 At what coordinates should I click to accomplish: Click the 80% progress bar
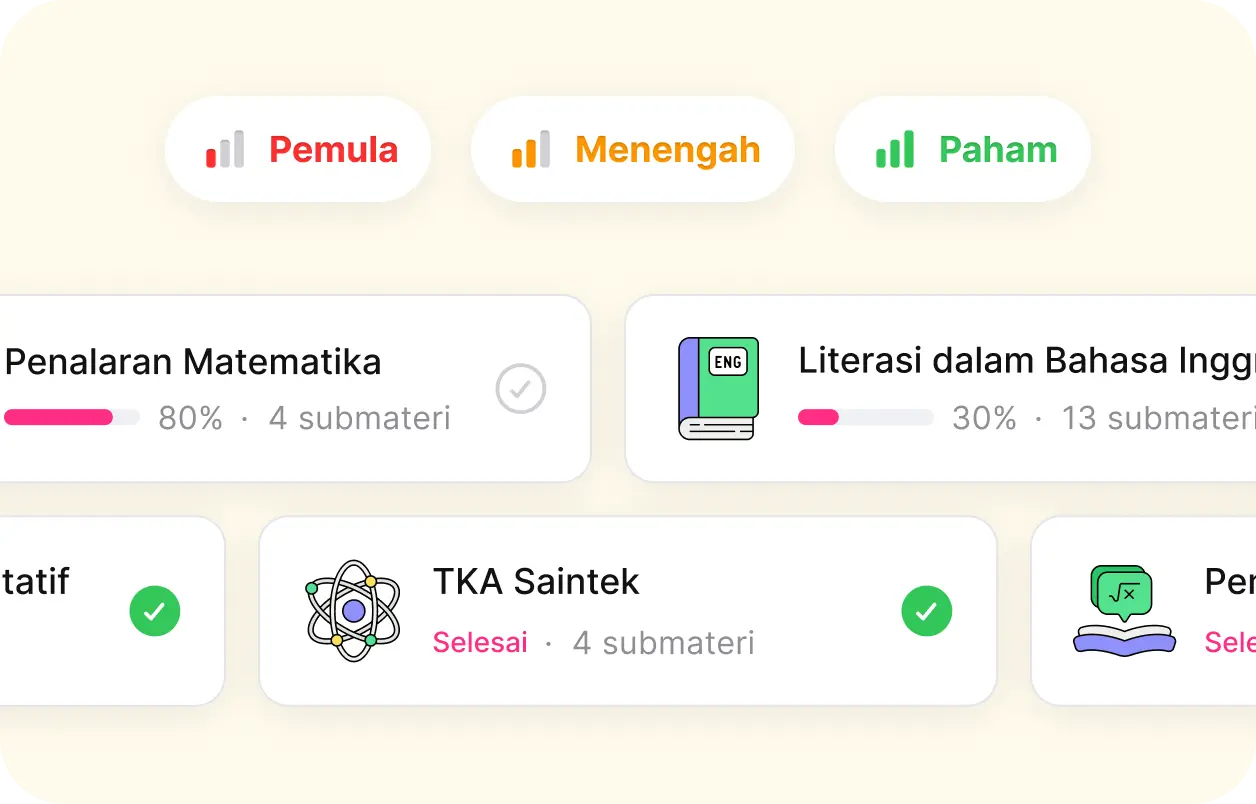pyautogui.click(x=72, y=418)
